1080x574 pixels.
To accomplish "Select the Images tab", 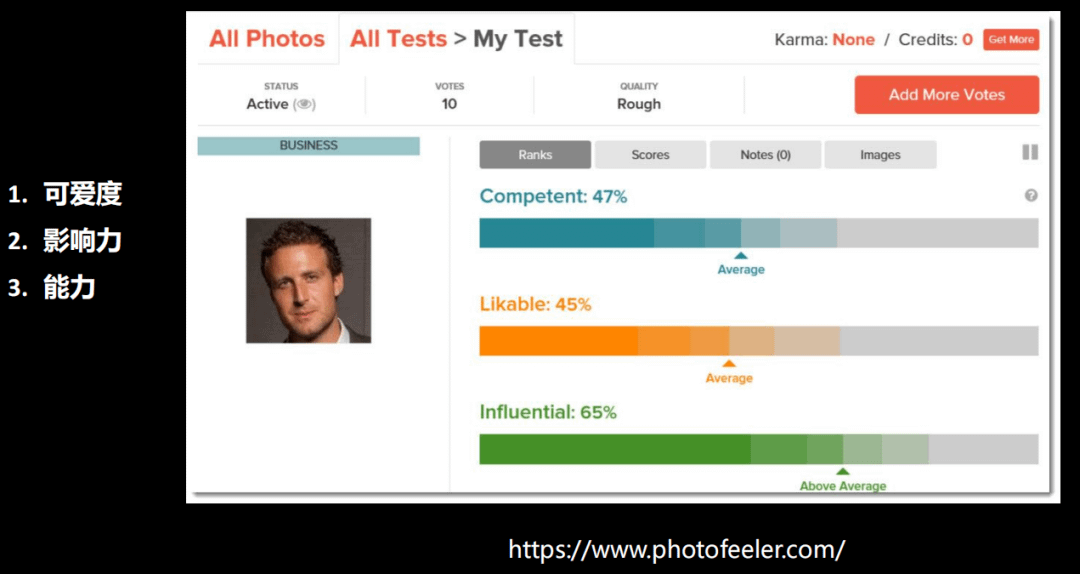I will coord(880,155).
